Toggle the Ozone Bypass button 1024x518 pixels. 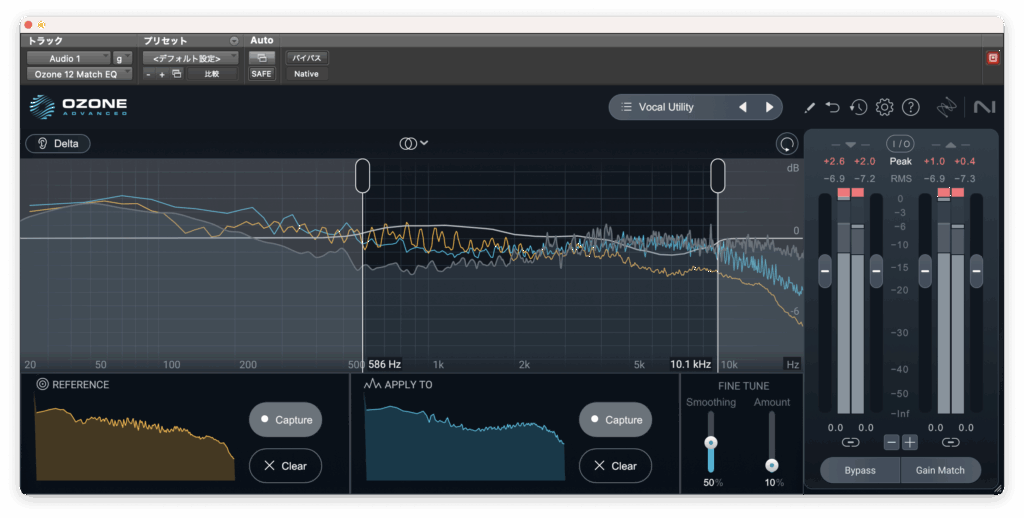(859, 470)
